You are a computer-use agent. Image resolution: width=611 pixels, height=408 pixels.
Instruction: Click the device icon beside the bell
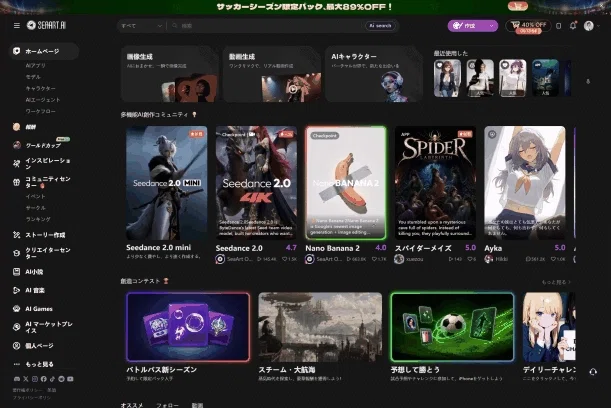tap(558, 26)
